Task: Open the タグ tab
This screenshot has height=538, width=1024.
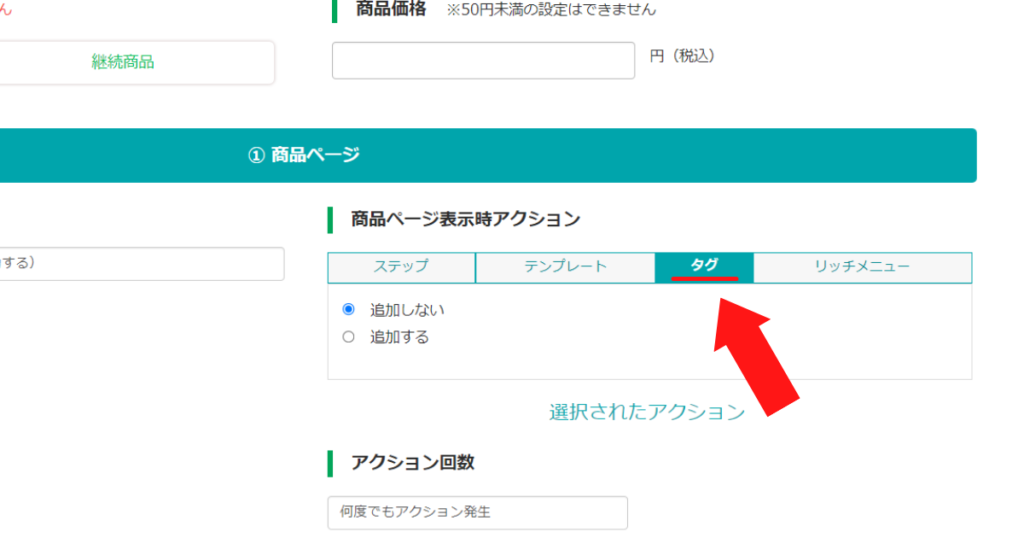Action: point(704,267)
